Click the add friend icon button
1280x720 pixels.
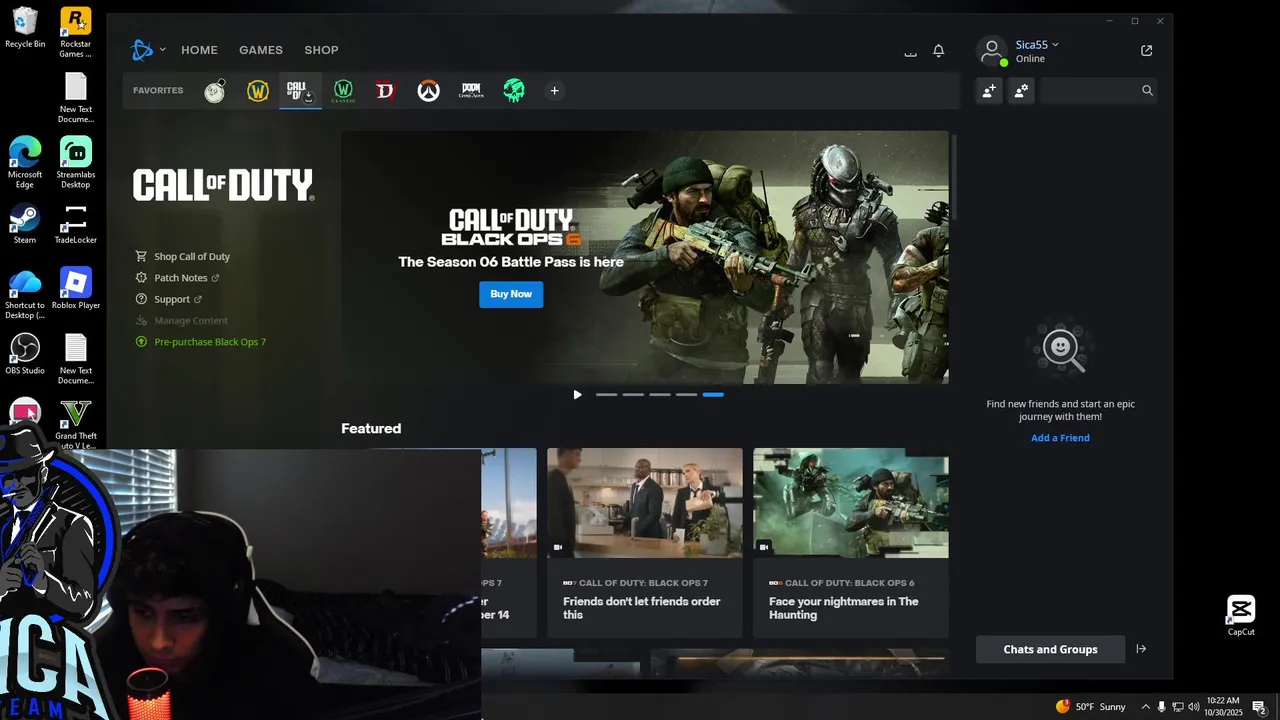tap(989, 91)
